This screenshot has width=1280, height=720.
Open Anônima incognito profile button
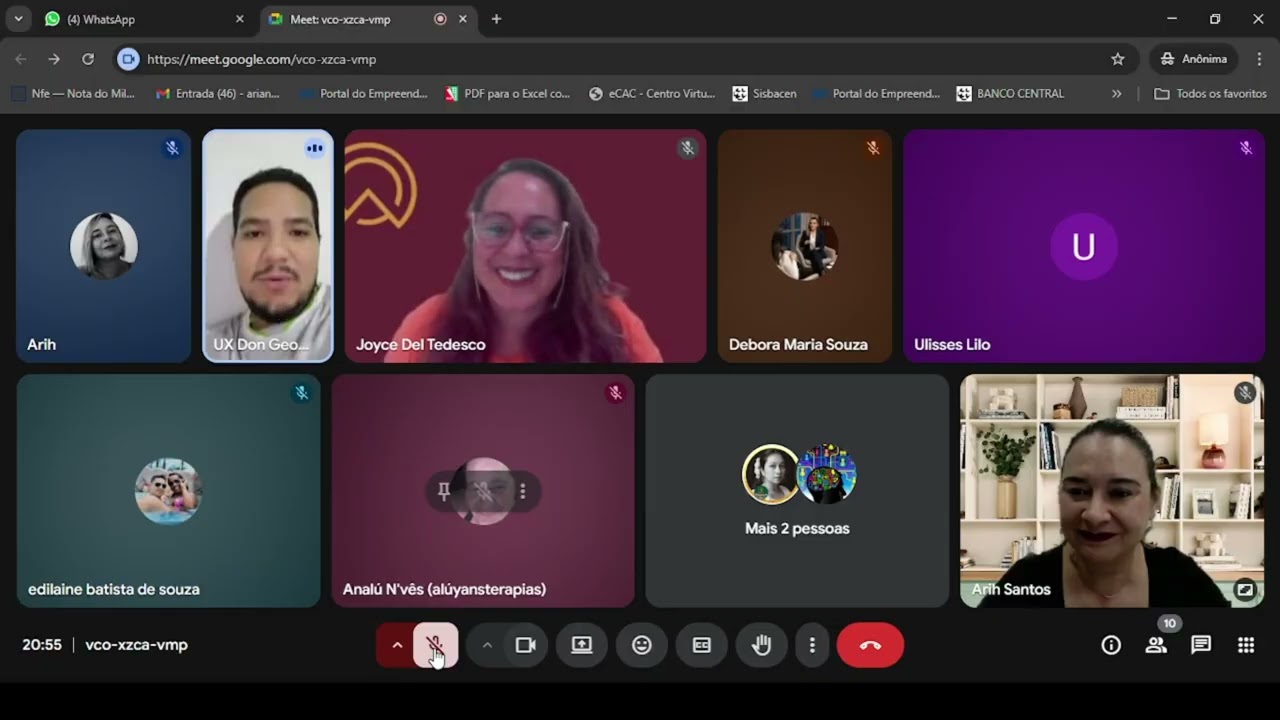click(x=1194, y=59)
